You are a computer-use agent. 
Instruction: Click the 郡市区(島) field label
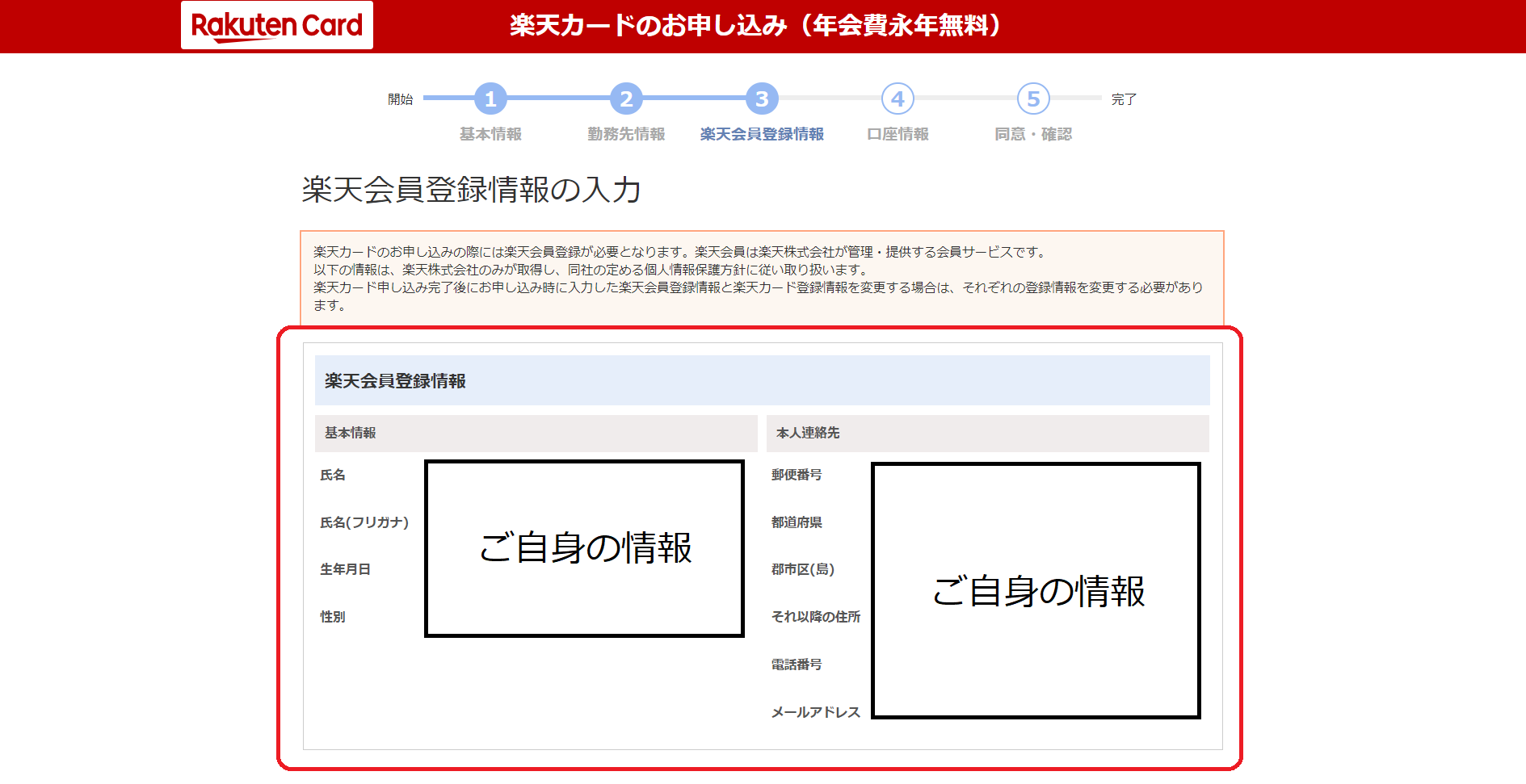click(803, 569)
